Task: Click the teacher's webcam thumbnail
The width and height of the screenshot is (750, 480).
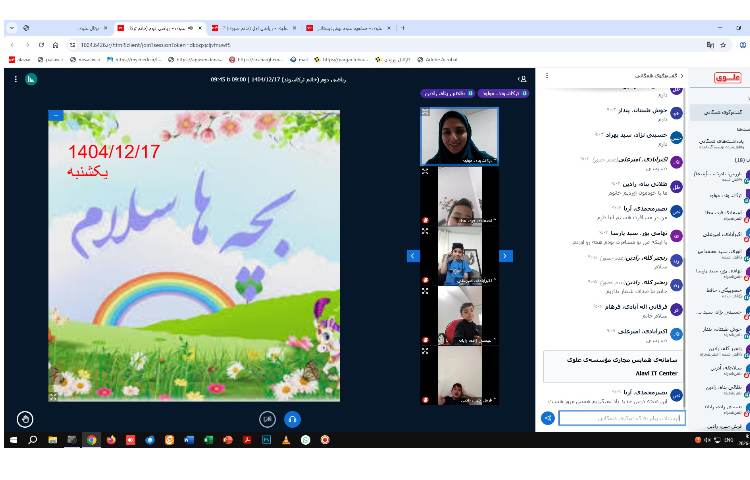Action: pyautogui.click(x=460, y=136)
